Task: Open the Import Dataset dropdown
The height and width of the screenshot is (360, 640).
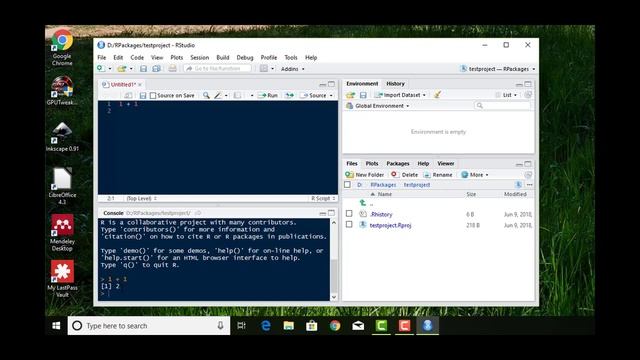Action: [x=400, y=95]
